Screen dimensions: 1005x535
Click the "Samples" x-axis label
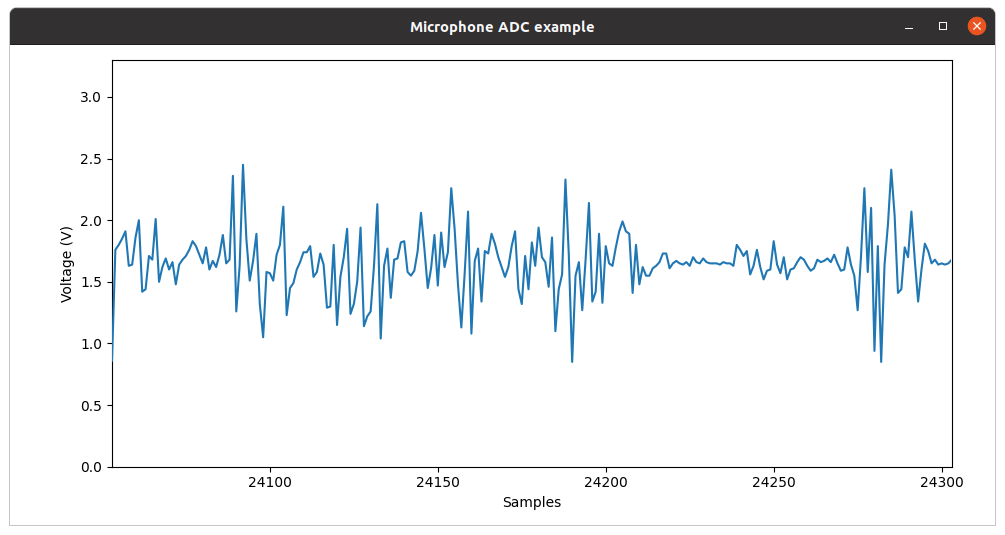coord(532,502)
